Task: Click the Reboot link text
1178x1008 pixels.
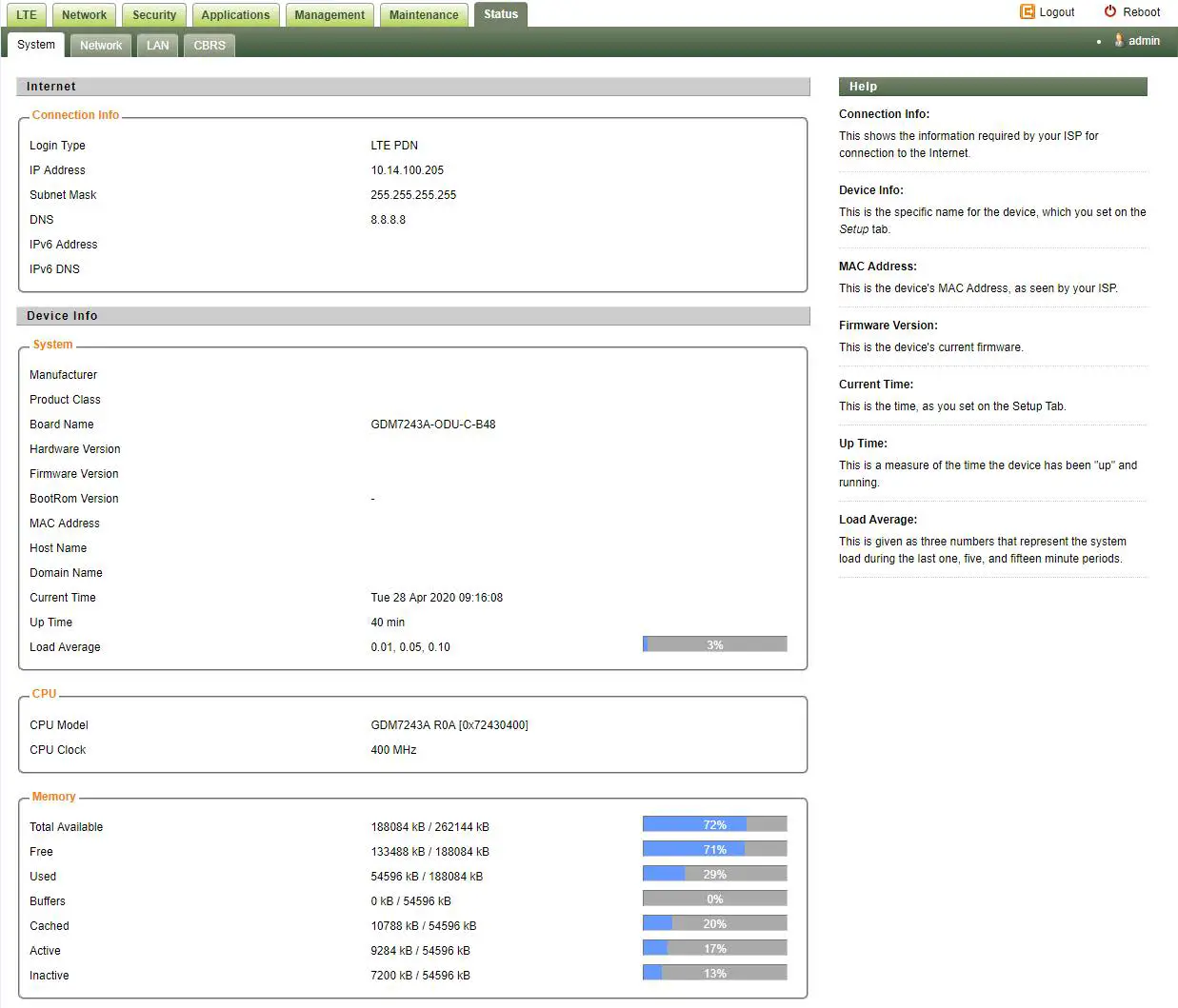Action: (x=1141, y=12)
